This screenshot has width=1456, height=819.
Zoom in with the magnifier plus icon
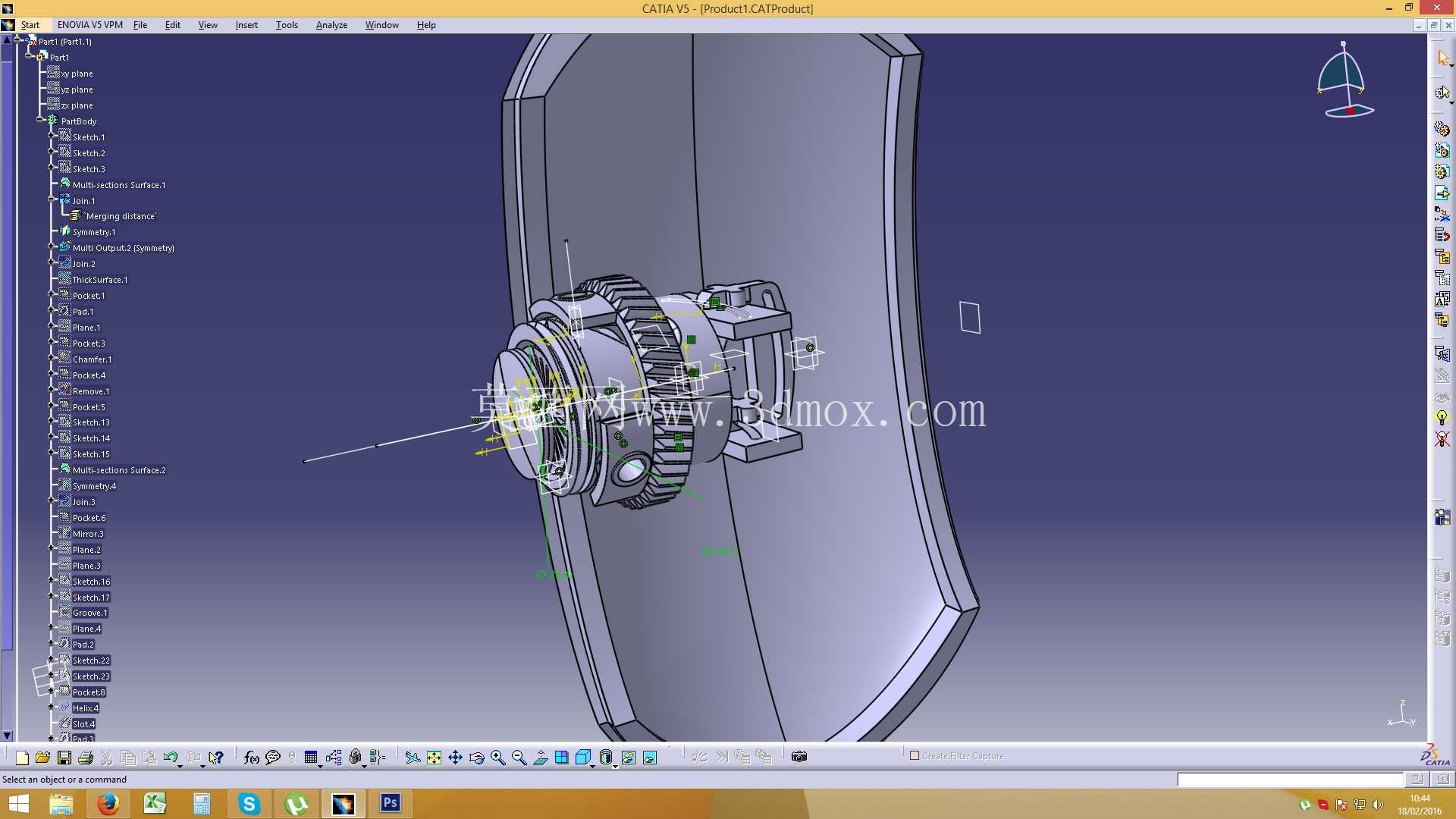point(498,757)
